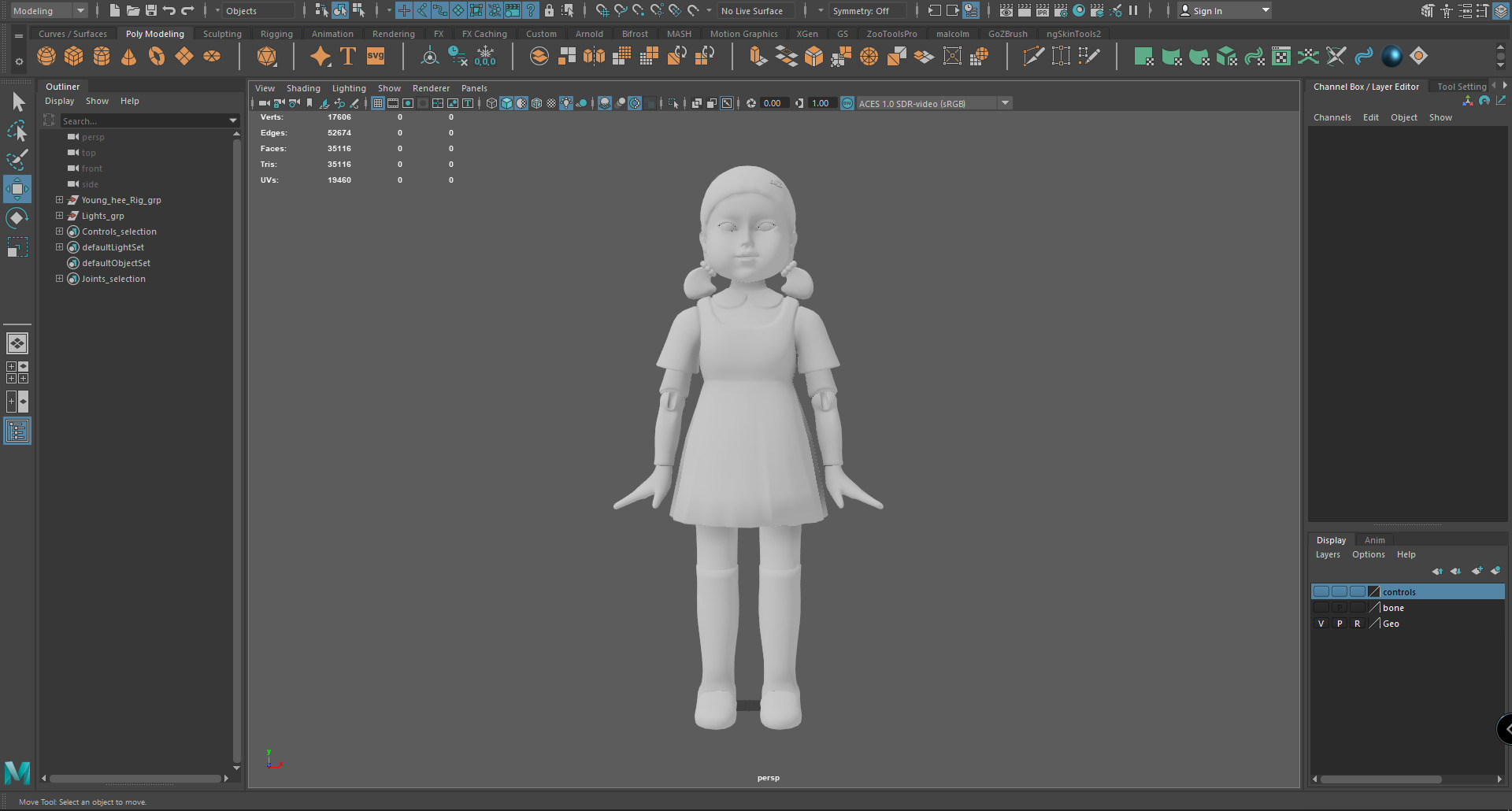Click the Multi-Cut knife shelf icon
Viewport: 1512px width, 811px height.
(1033, 56)
